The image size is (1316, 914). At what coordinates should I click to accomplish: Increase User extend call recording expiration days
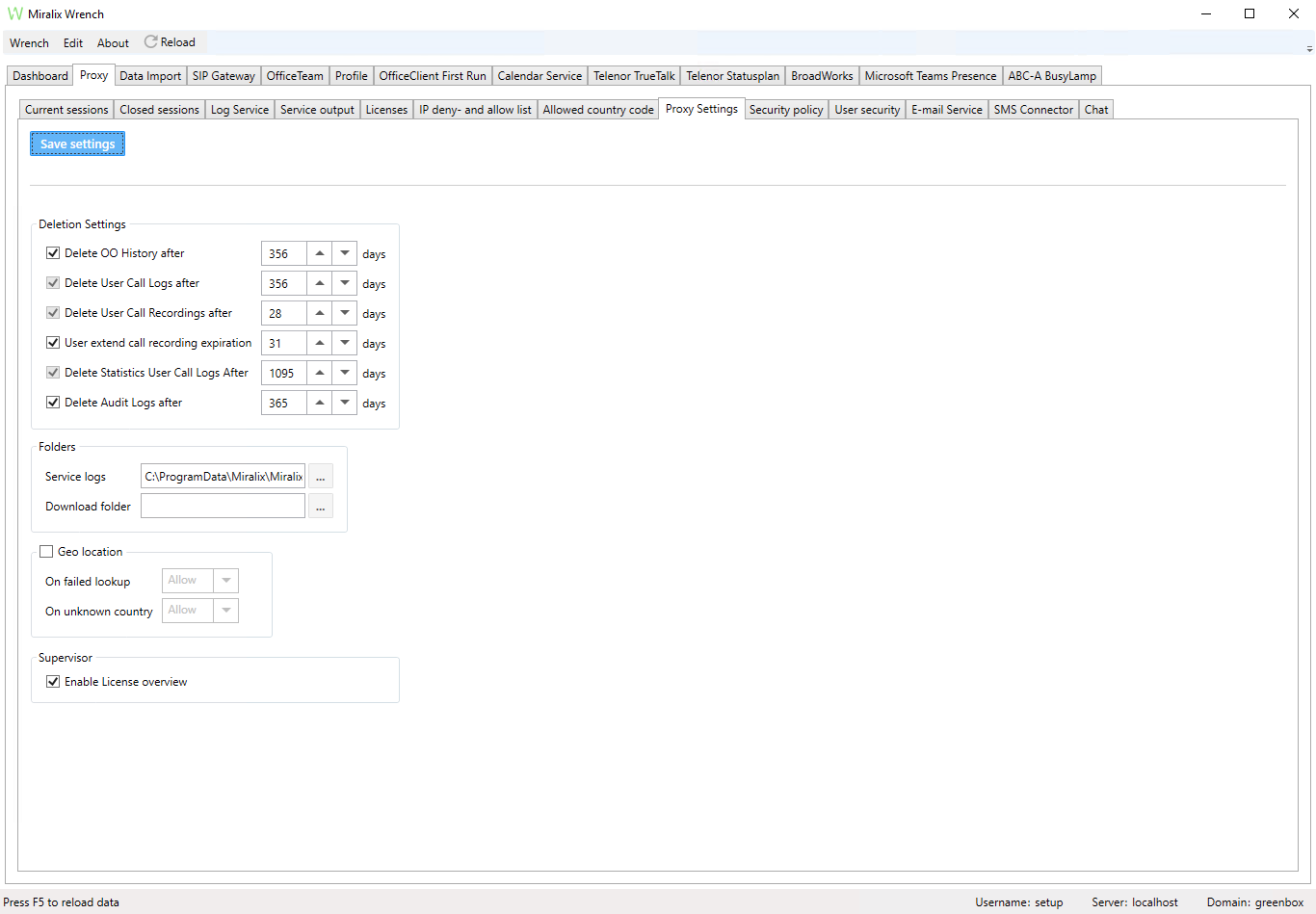pyautogui.click(x=320, y=343)
